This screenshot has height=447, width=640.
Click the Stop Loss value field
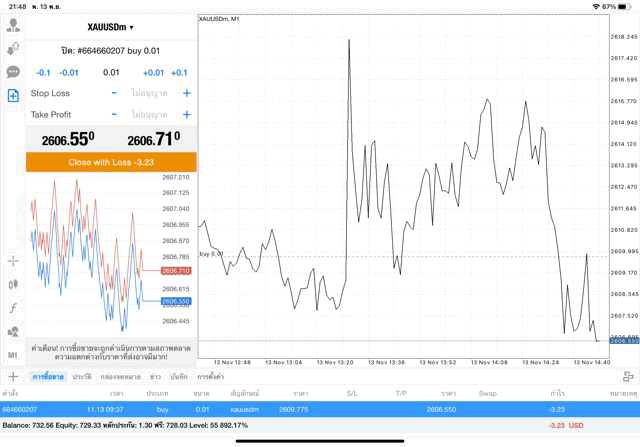pos(150,93)
